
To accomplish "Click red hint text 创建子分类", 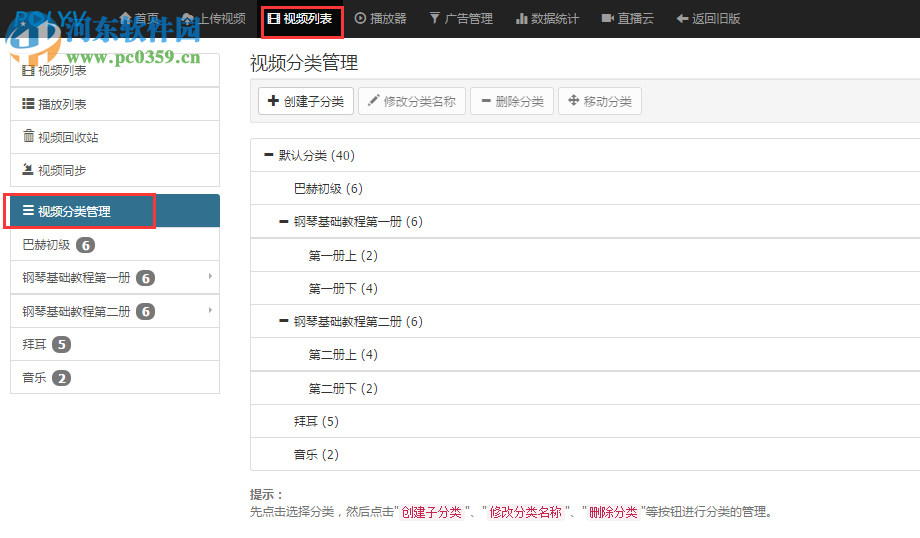I will (431, 512).
